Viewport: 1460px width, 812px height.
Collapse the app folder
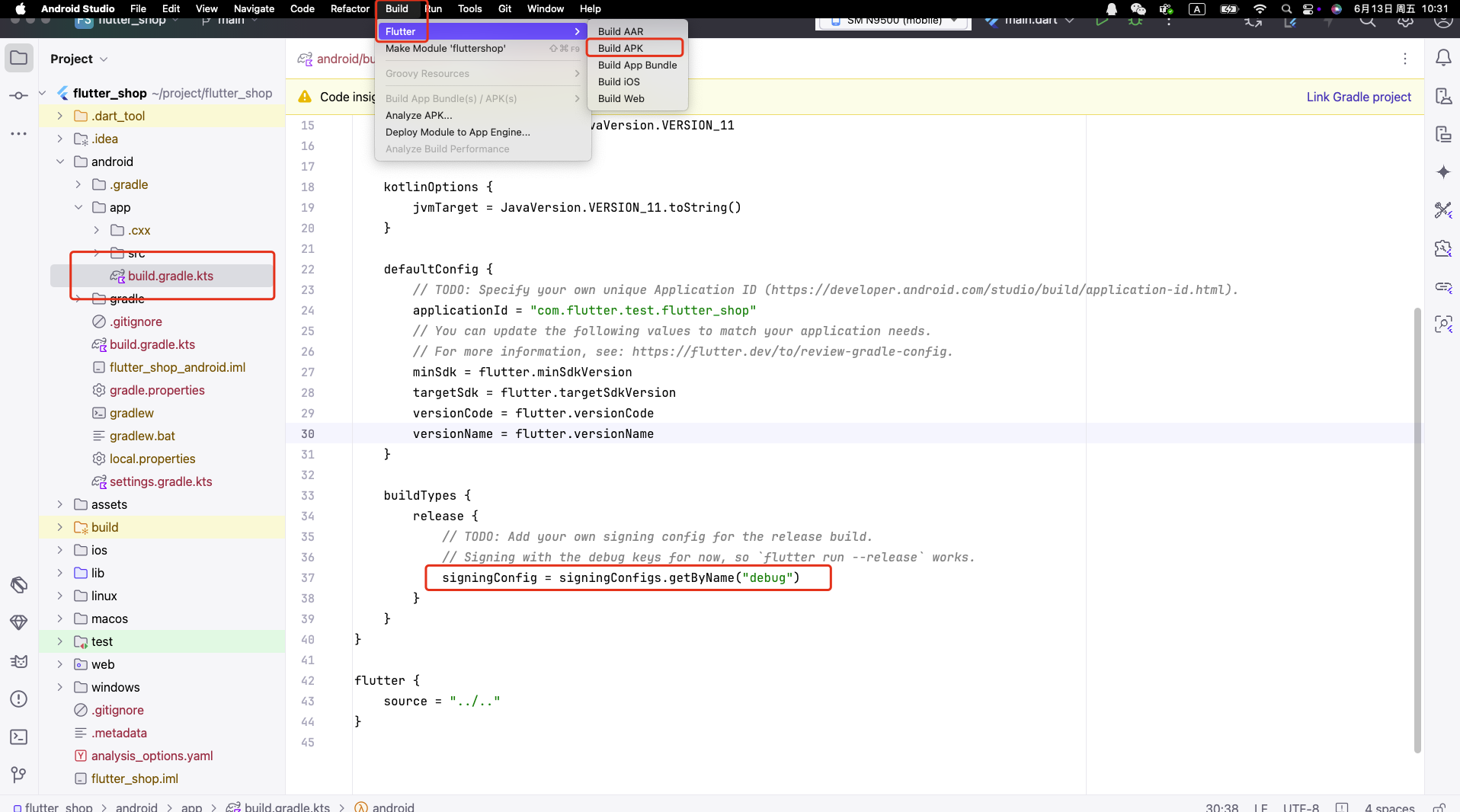point(78,207)
